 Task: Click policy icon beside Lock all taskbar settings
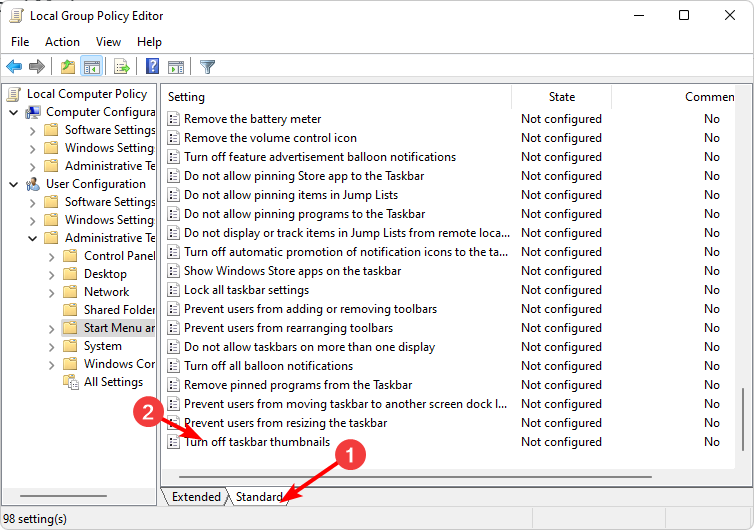(173, 290)
